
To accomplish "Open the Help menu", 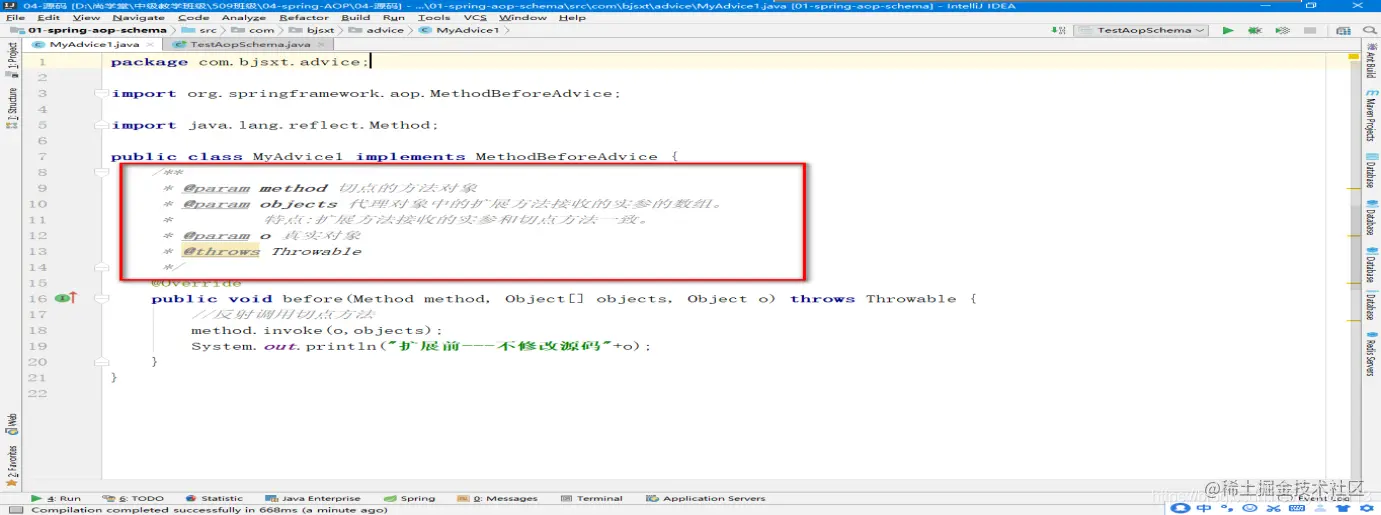I will point(573,17).
